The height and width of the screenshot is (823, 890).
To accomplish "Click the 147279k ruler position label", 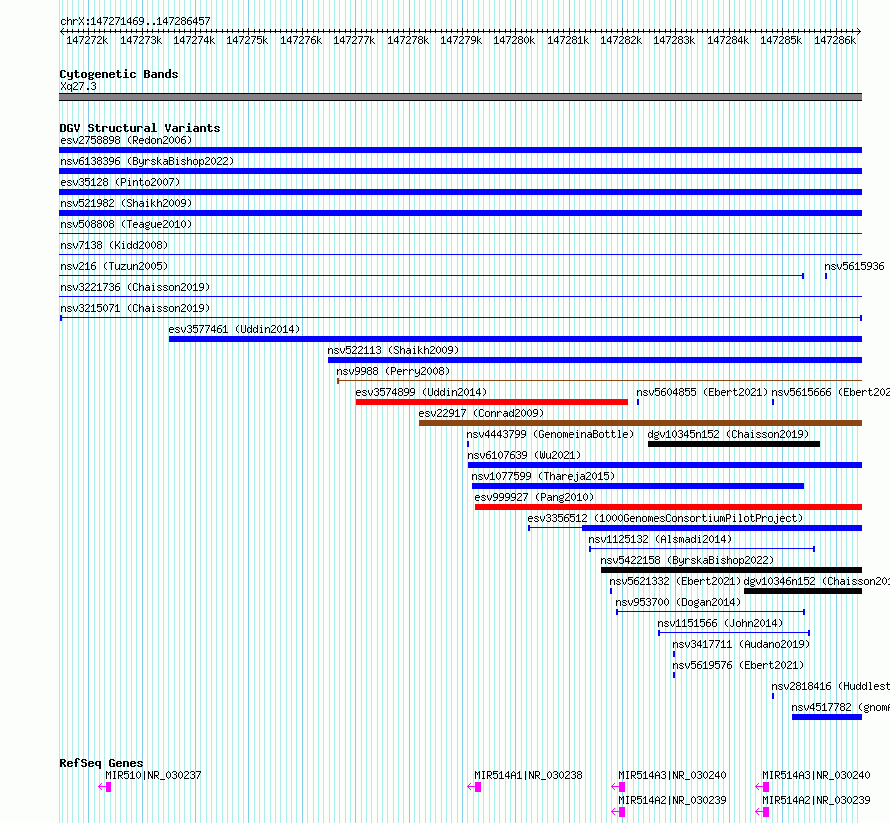I will point(461,40).
